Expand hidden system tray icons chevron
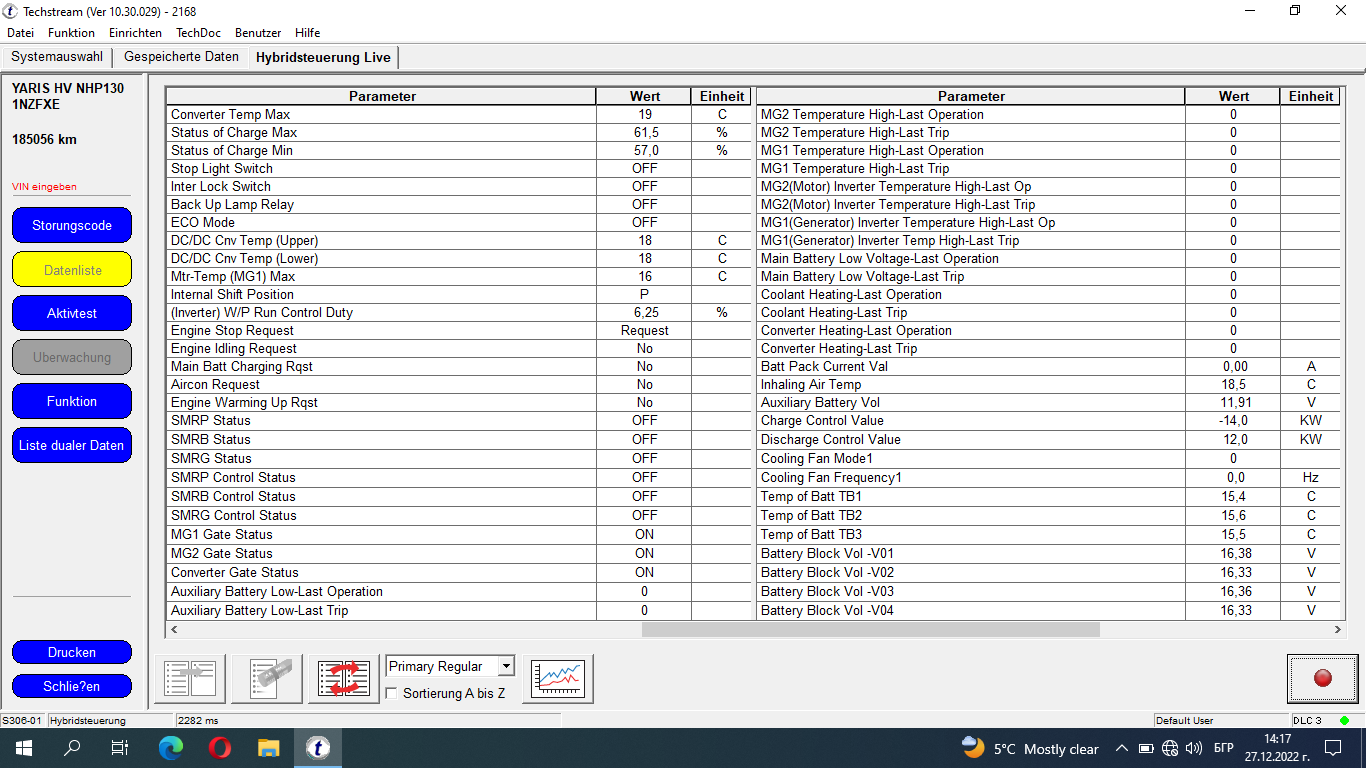This screenshot has width=1366, height=768. tap(1122, 748)
